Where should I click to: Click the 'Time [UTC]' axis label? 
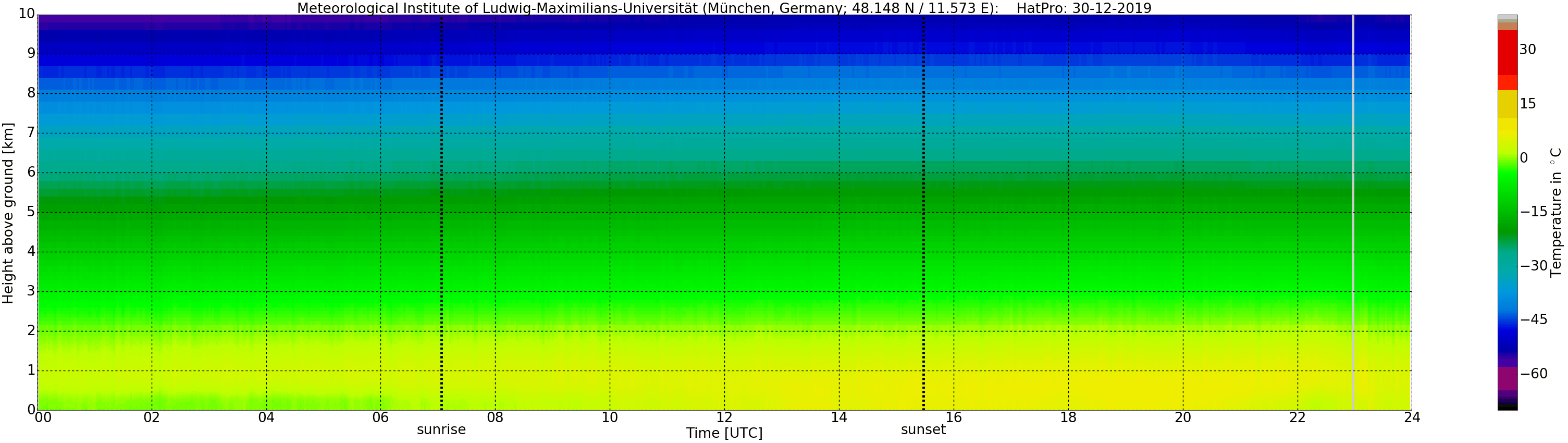[x=724, y=433]
